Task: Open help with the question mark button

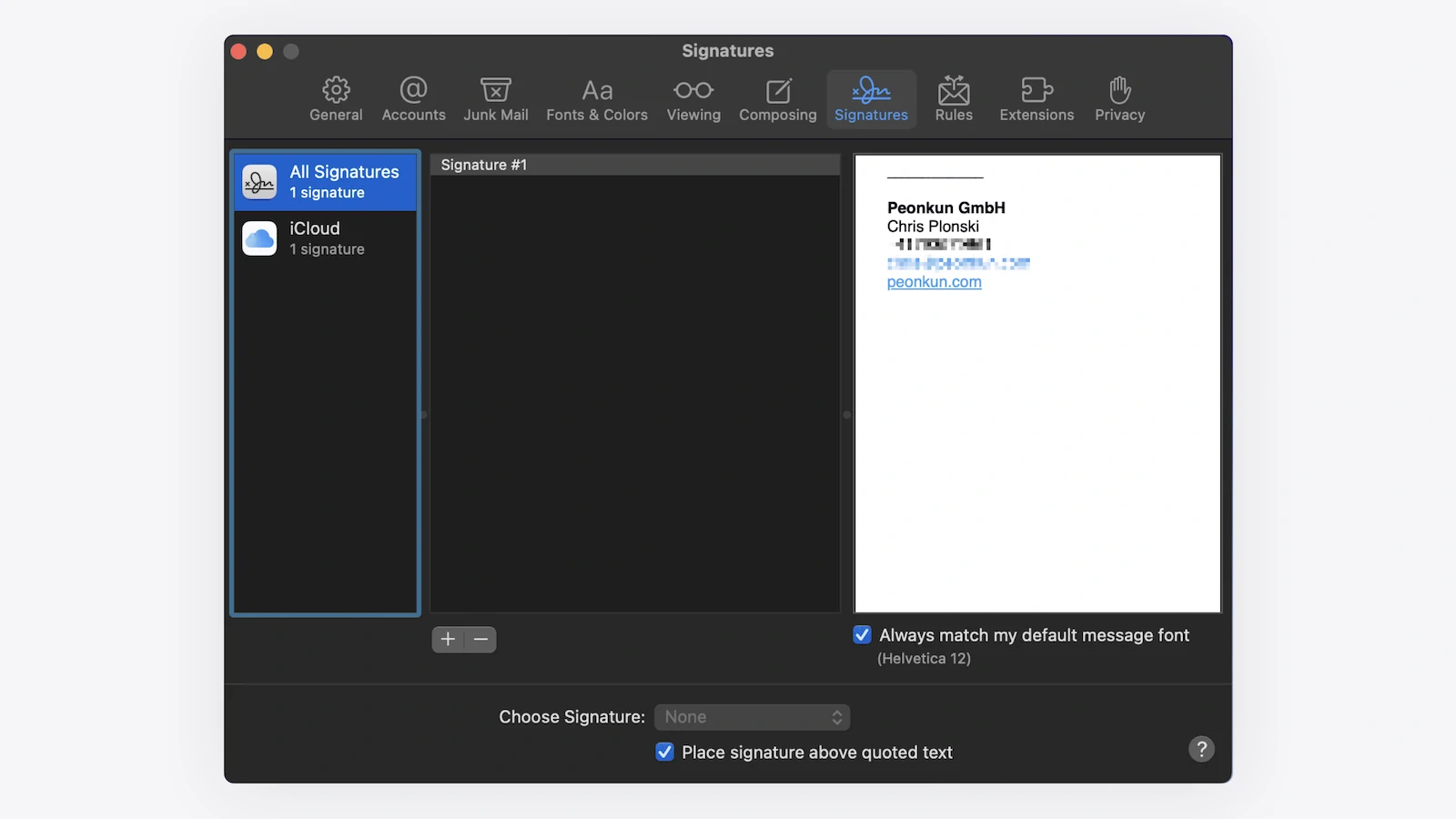Action: pos(1201,749)
